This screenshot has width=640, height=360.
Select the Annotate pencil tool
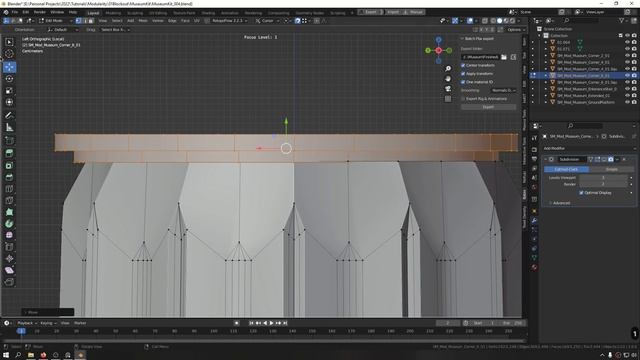click(9, 116)
